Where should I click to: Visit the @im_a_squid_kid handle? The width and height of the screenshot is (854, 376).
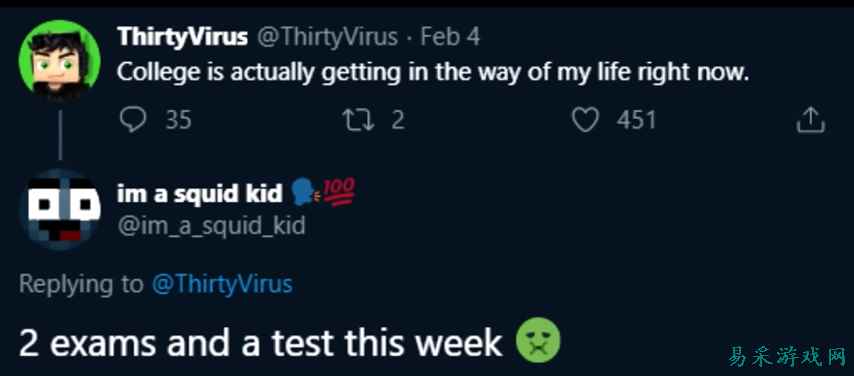[211, 226]
